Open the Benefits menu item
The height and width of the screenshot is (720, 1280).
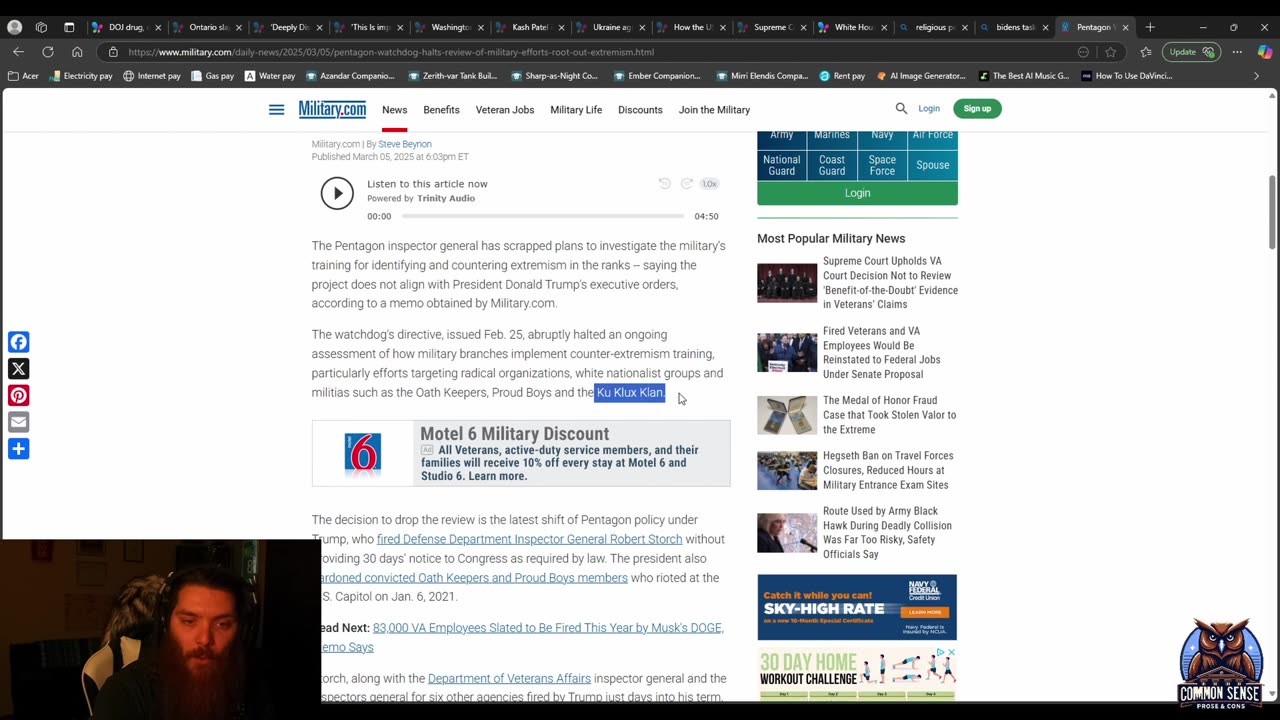441,110
